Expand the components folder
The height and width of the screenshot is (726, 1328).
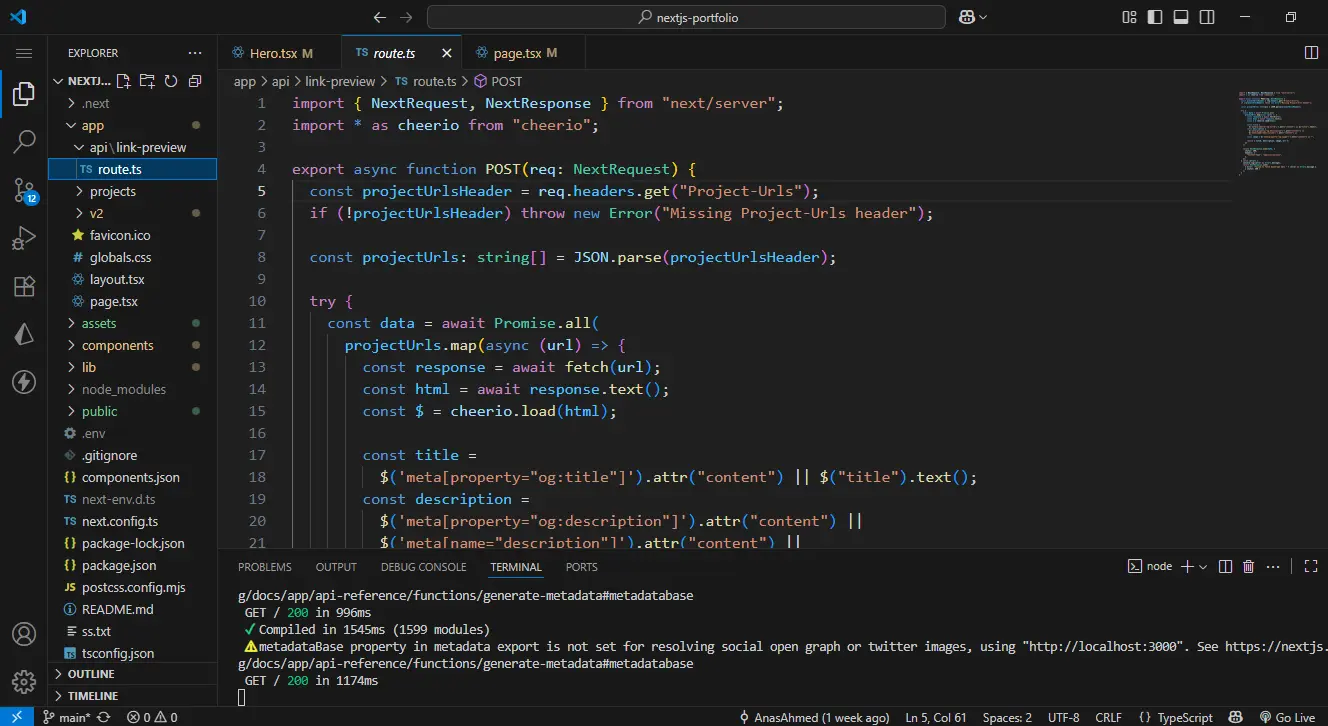[117, 345]
